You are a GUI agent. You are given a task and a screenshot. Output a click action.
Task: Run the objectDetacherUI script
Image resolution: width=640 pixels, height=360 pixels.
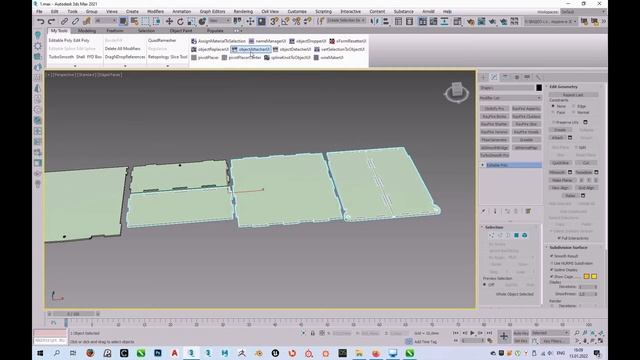click(x=292, y=49)
